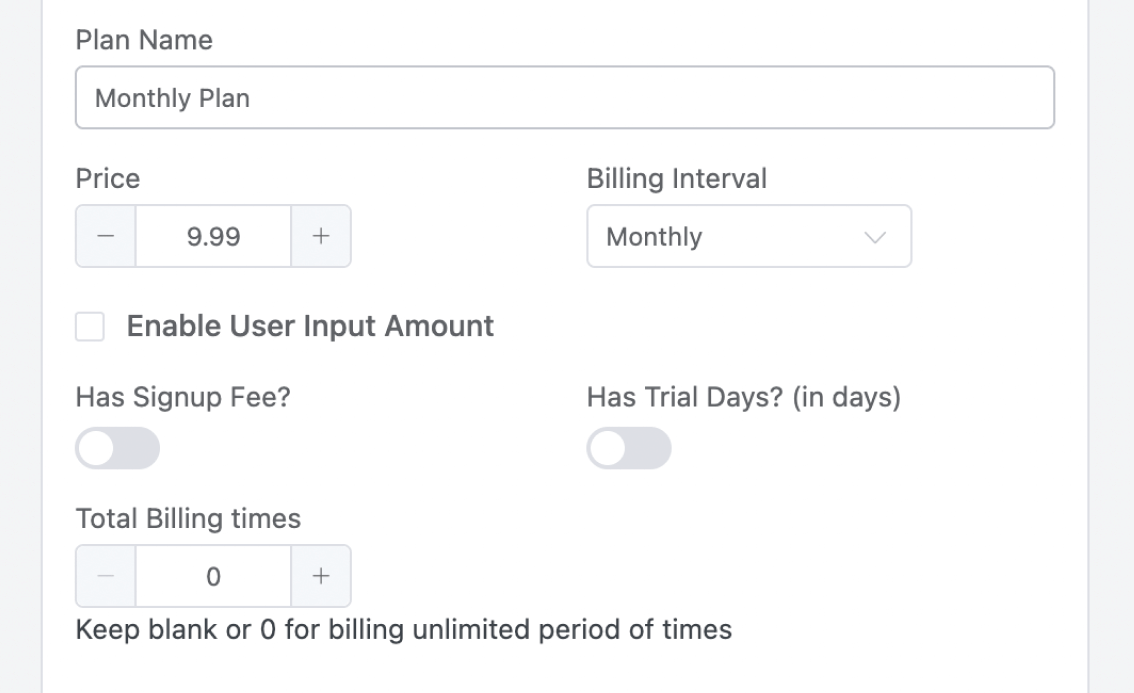
Task: Check the Enable User Input Amount checkbox
Action: [x=90, y=327]
